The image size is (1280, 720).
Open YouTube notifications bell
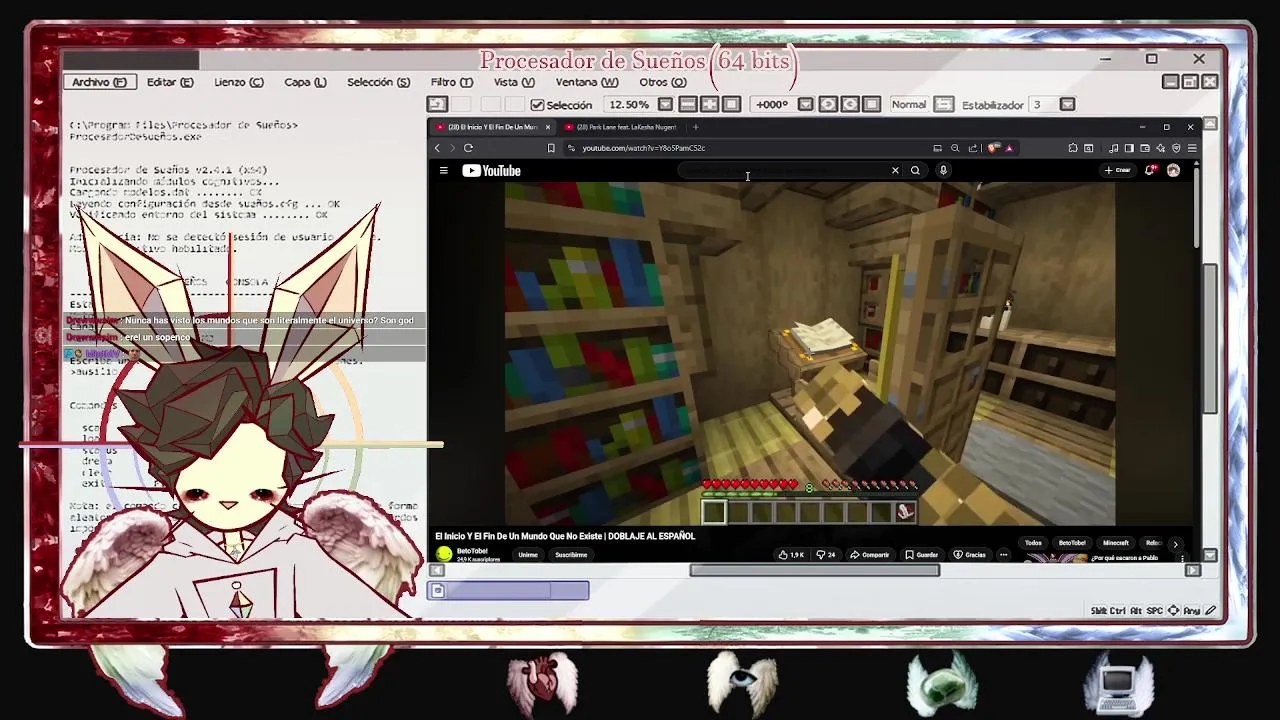[1150, 171]
